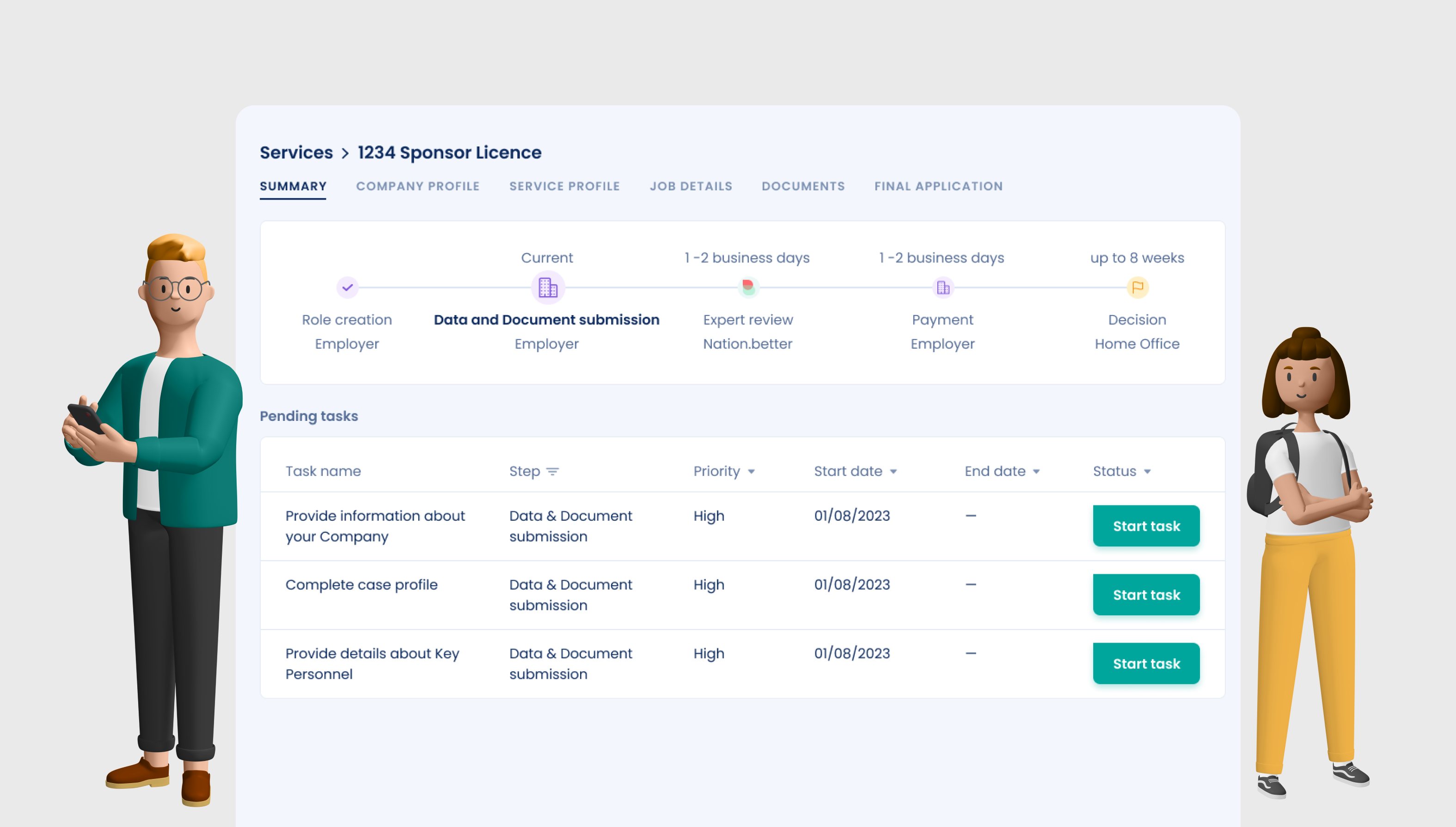This screenshot has width=1456, height=827.
Task: Click the Decision flag step icon
Action: (x=1137, y=287)
